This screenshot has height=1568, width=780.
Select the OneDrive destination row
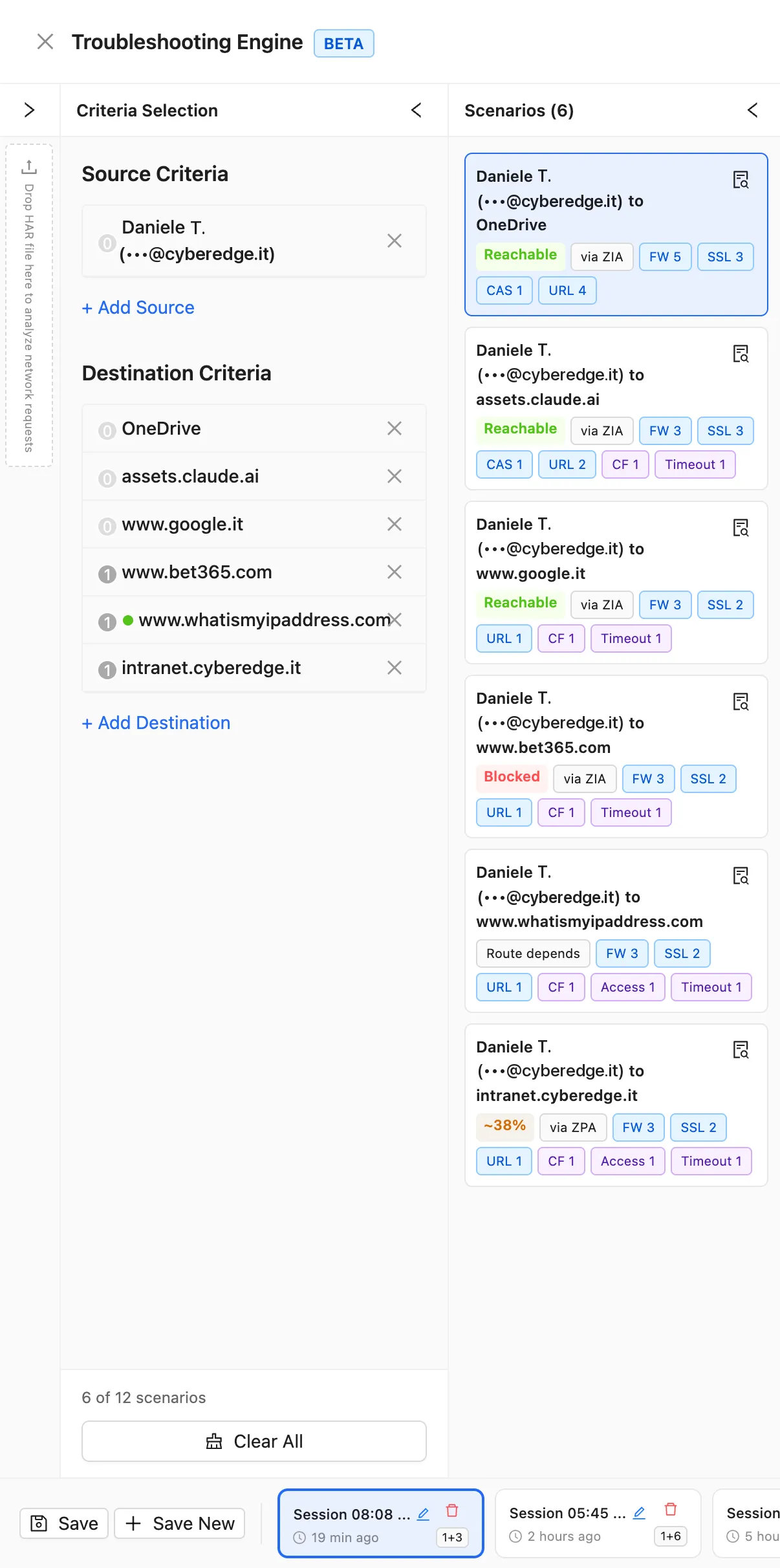point(254,428)
